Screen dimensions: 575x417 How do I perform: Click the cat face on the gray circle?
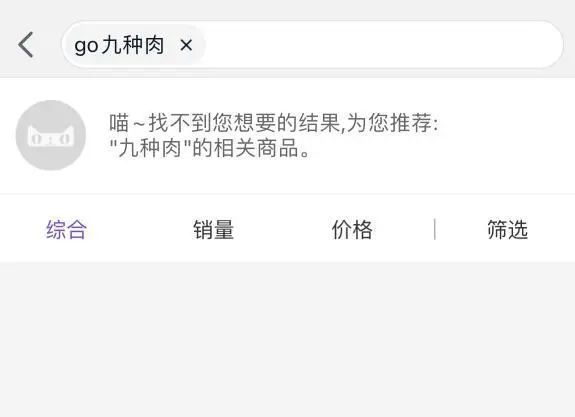click(51, 137)
